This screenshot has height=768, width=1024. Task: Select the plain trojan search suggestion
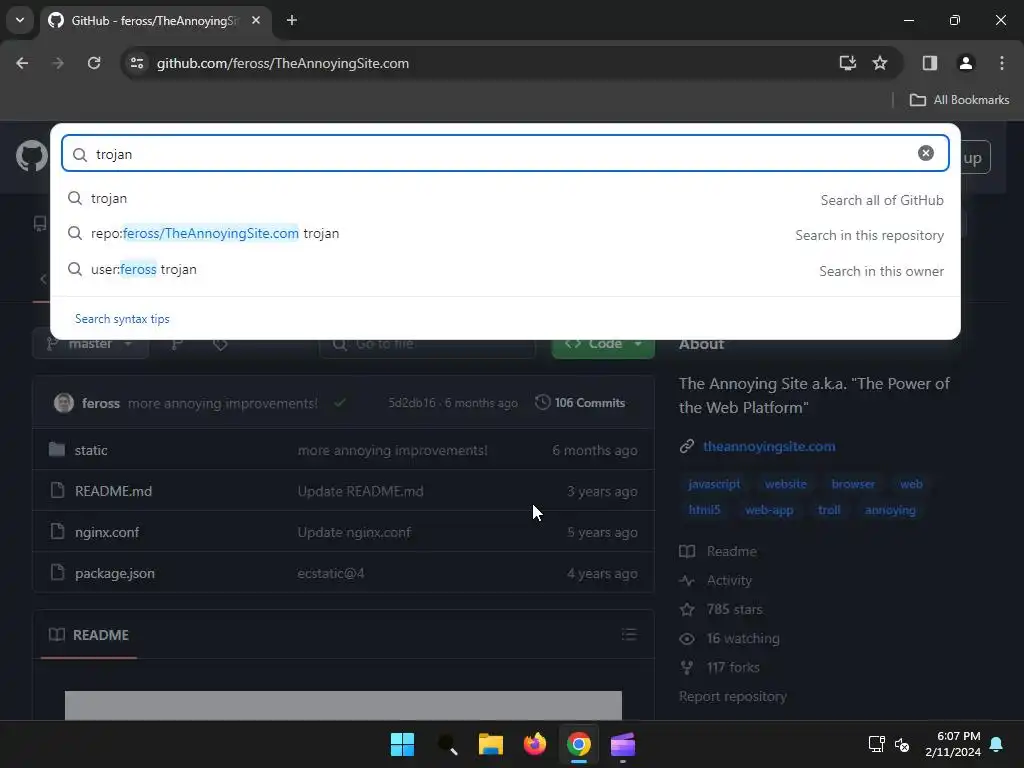[505, 199]
